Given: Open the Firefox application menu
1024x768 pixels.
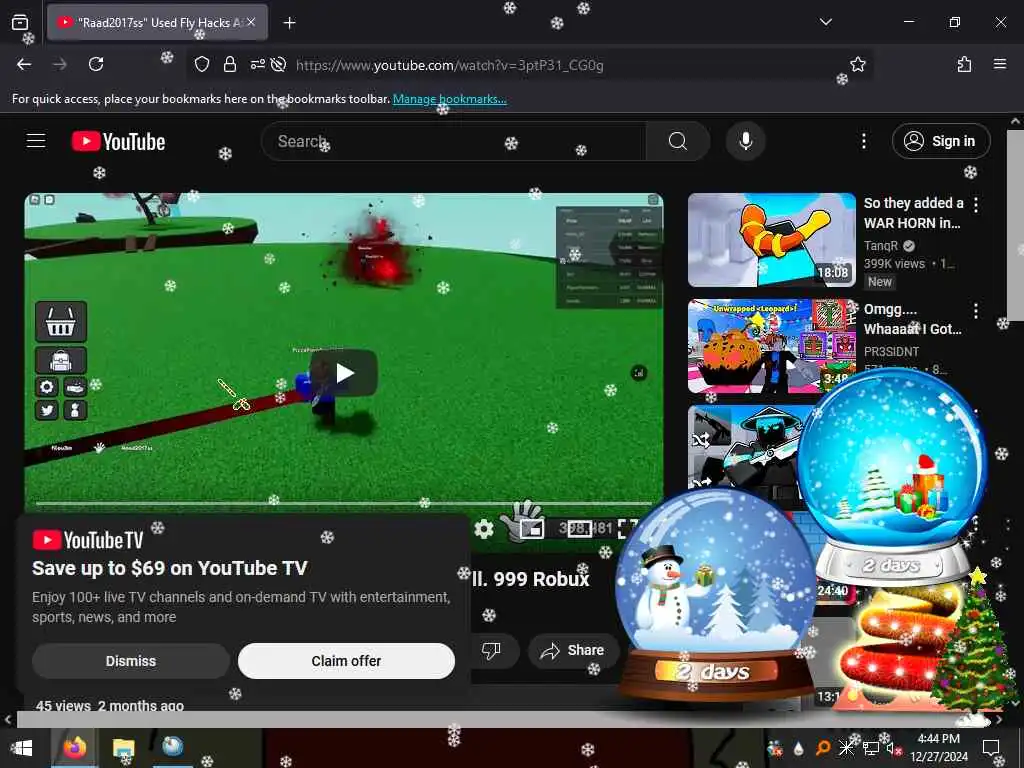Looking at the screenshot, I should point(1000,64).
